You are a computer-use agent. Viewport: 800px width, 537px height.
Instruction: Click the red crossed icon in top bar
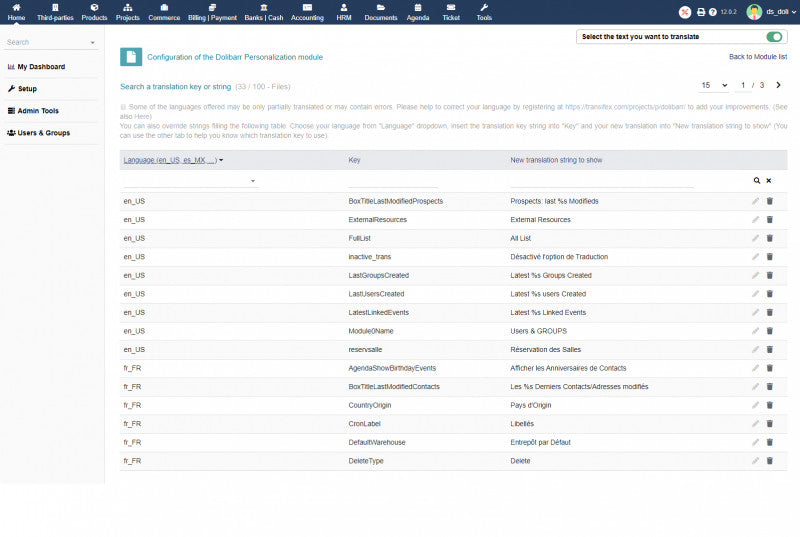click(x=685, y=12)
